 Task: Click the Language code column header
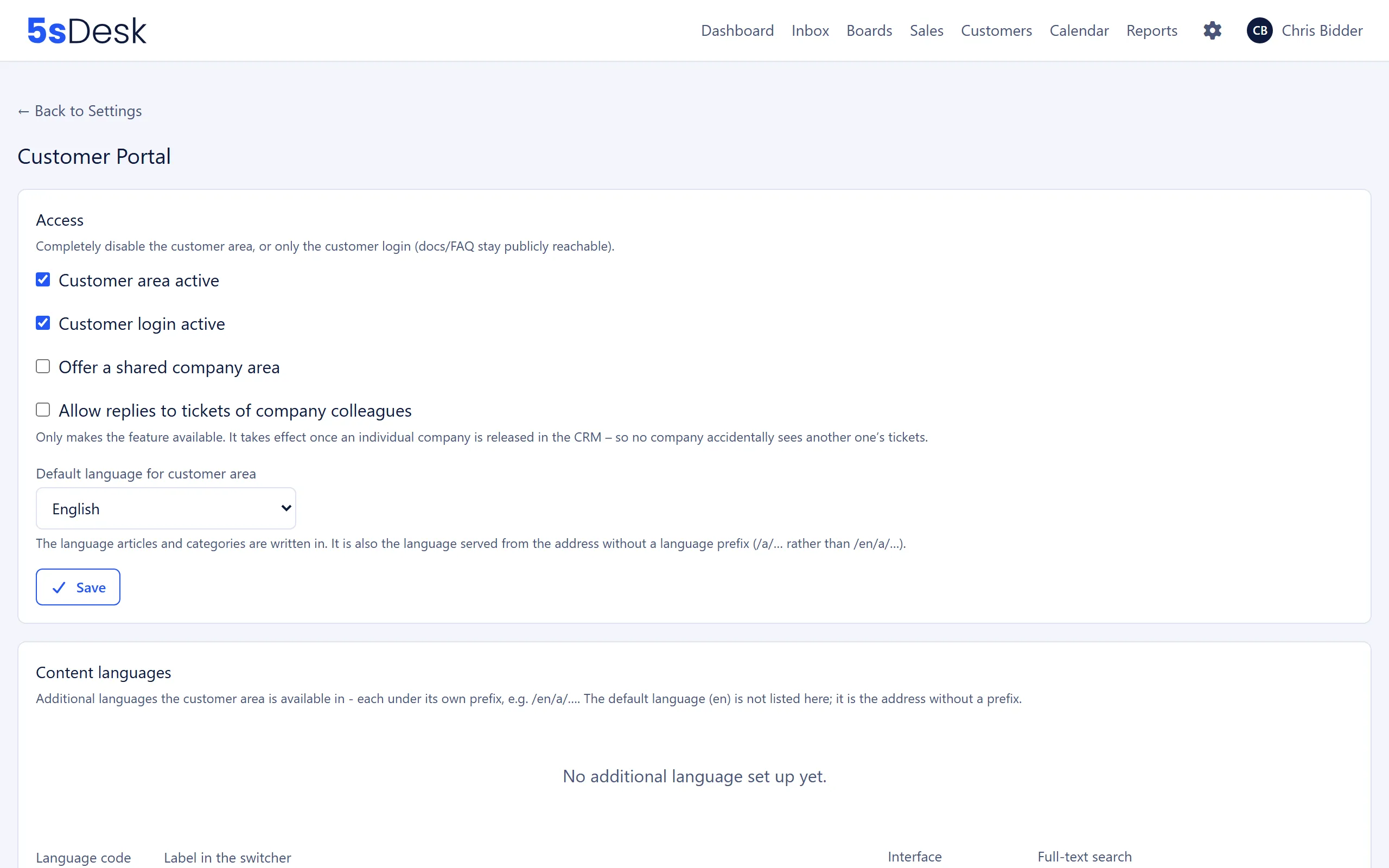point(83,858)
